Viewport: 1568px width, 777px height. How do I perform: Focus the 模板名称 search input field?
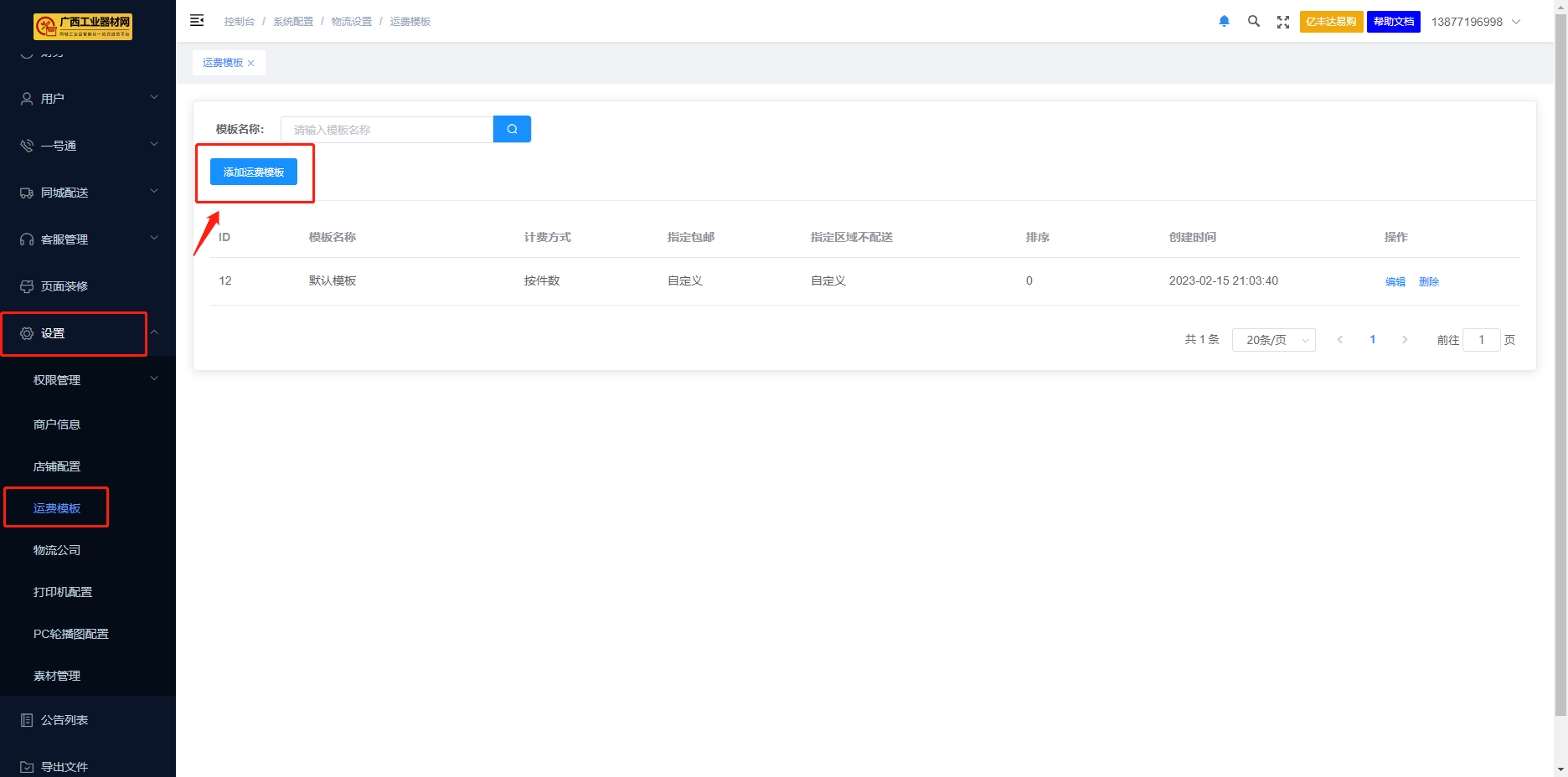tap(387, 130)
